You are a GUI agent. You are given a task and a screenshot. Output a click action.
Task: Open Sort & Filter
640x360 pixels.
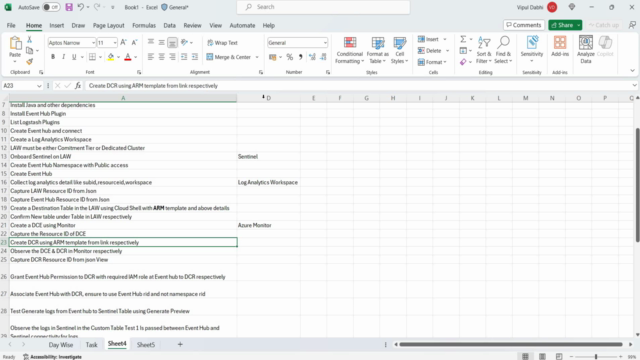pyautogui.click(x=484, y=50)
